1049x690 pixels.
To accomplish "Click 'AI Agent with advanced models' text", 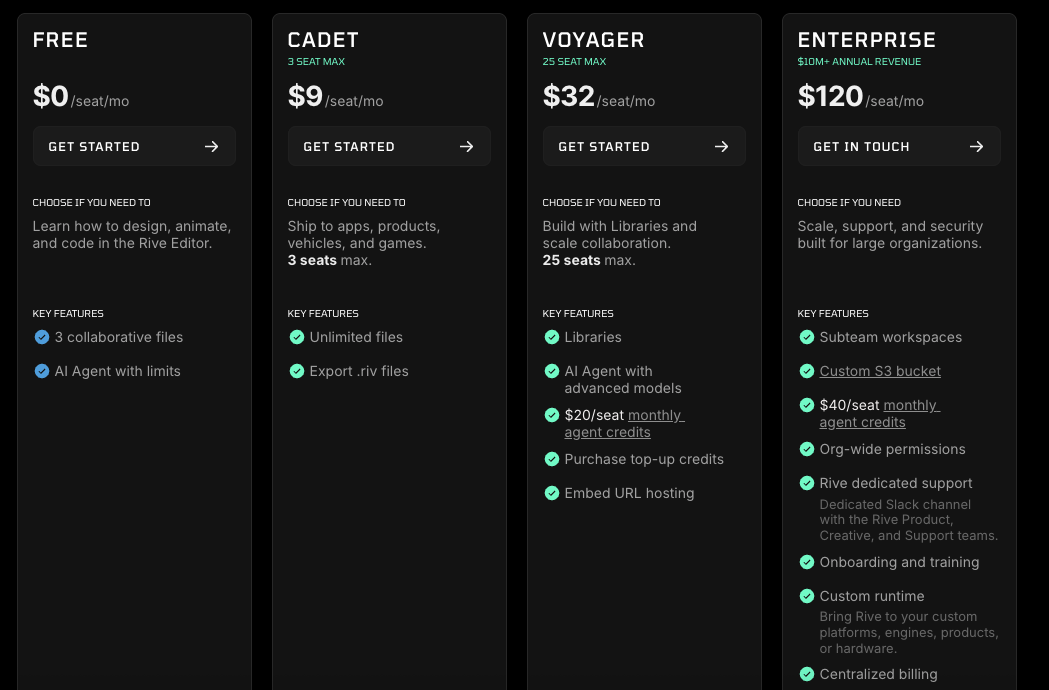I will tap(623, 379).
